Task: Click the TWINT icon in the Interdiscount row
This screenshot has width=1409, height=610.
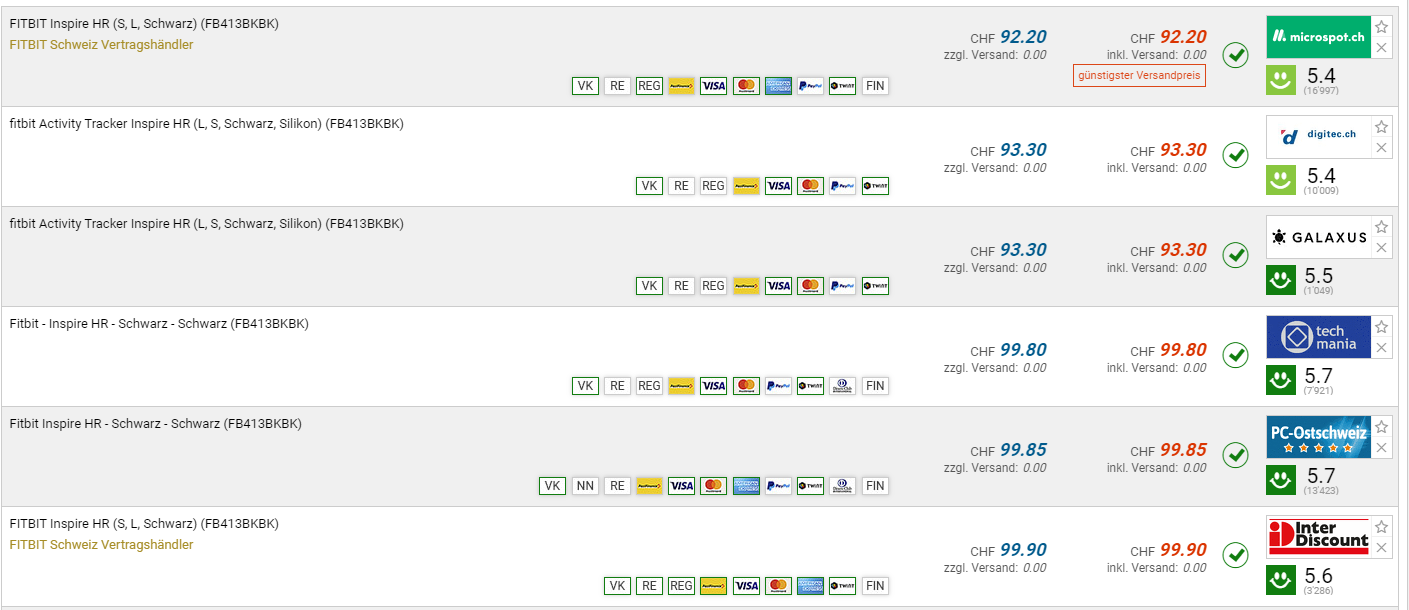Action: tap(842, 586)
